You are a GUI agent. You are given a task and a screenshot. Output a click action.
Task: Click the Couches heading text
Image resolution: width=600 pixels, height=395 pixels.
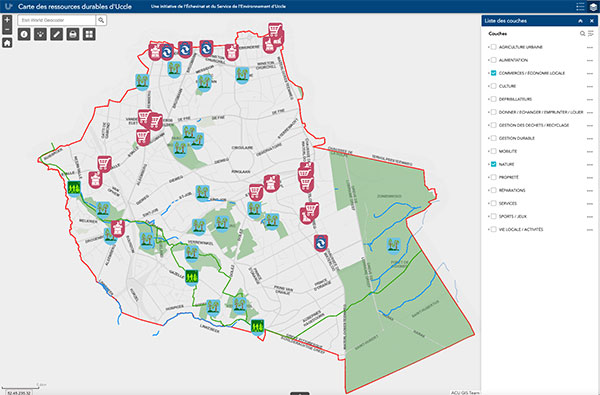[x=497, y=34]
